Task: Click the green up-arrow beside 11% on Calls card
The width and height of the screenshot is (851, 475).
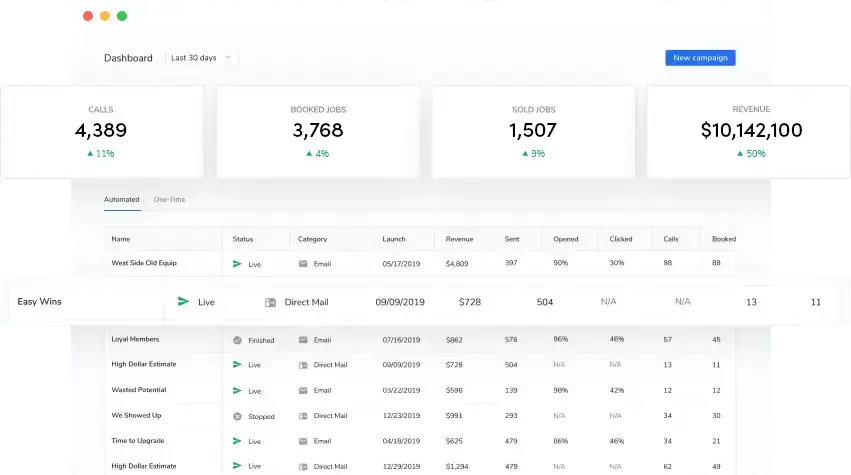Action: [90, 154]
